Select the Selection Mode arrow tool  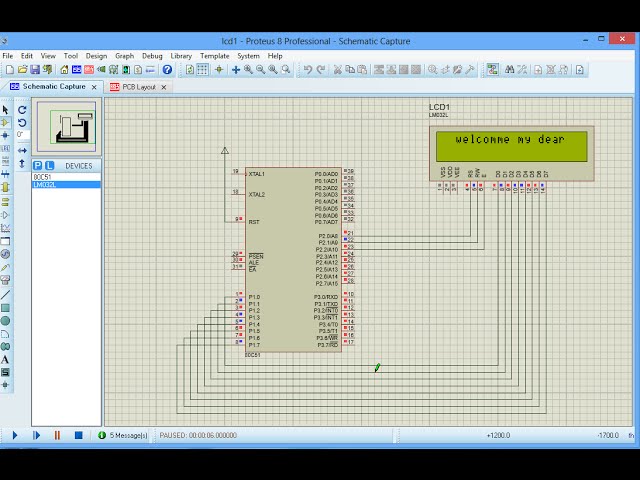coord(5,110)
